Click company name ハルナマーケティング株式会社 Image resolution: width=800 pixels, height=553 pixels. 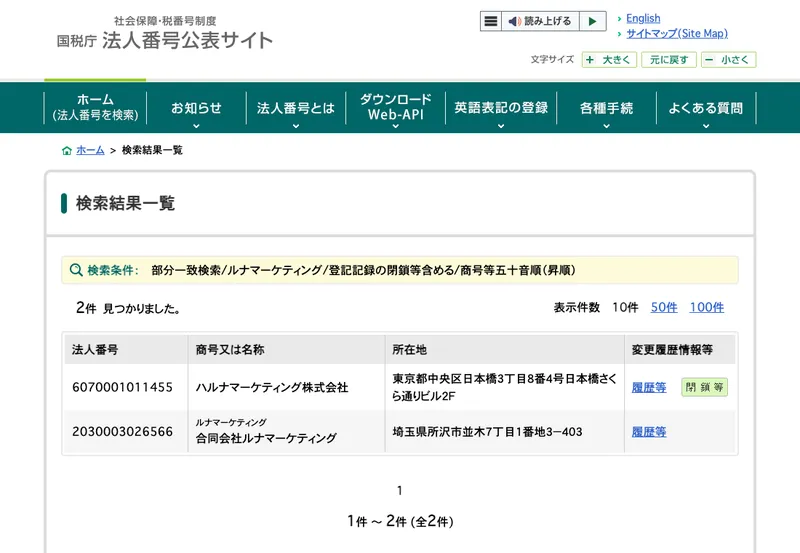(x=272, y=388)
